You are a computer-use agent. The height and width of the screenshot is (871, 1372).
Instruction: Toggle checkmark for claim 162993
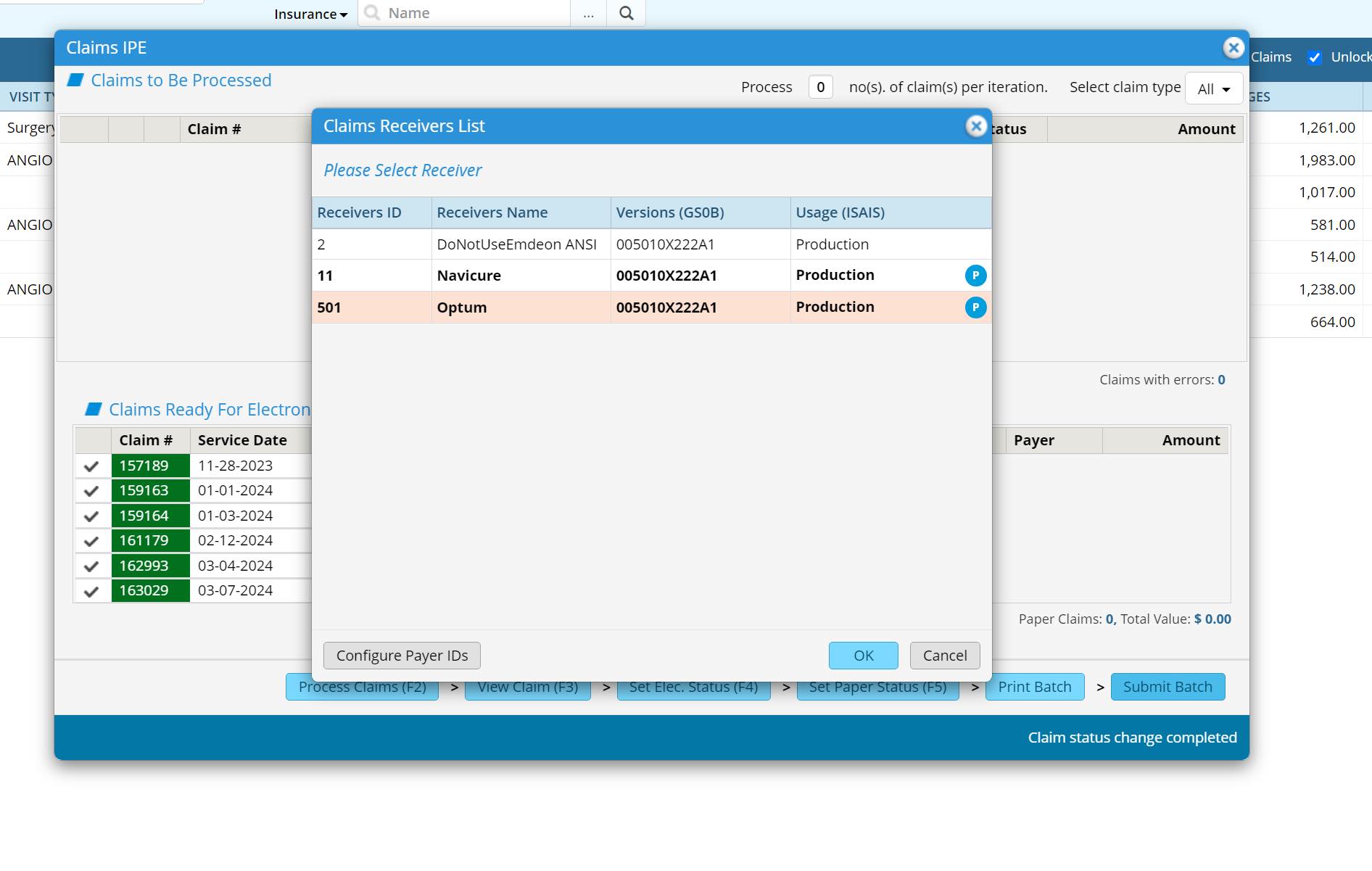coord(91,566)
